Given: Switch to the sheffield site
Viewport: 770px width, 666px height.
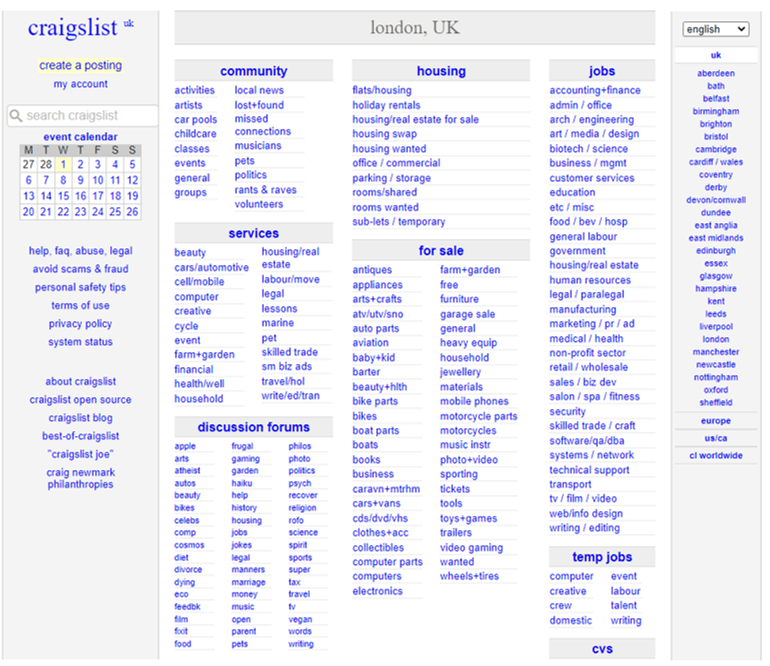Looking at the screenshot, I should pyautogui.click(x=715, y=402).
